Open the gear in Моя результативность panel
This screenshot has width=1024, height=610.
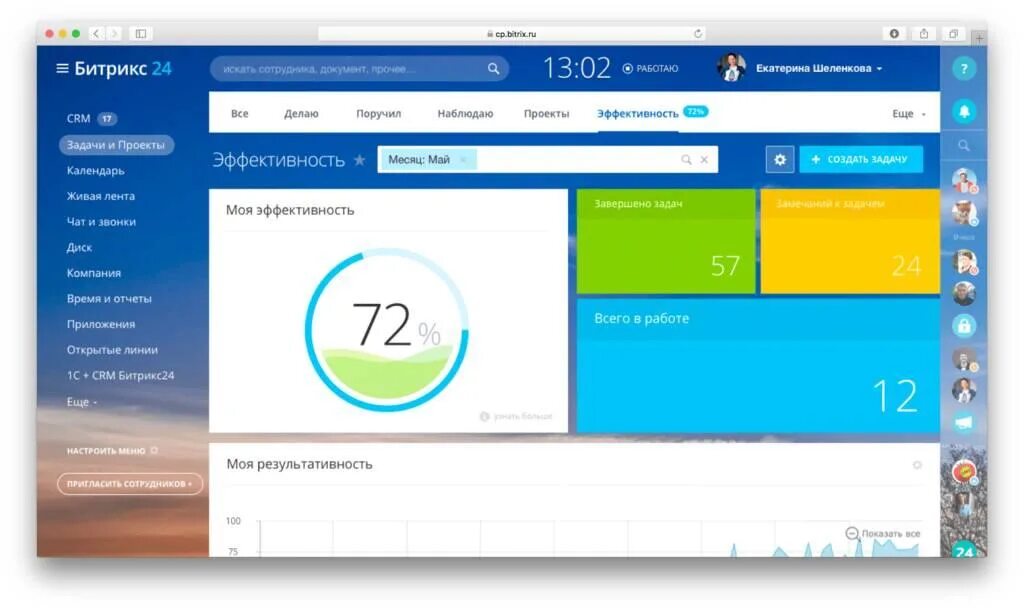click(x=917, y=465)
